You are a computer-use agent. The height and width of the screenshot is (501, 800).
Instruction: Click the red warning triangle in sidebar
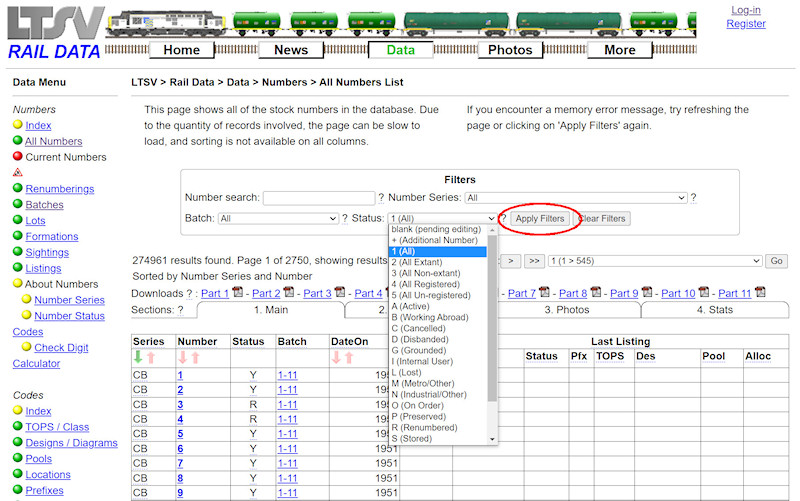click(18, 173)
